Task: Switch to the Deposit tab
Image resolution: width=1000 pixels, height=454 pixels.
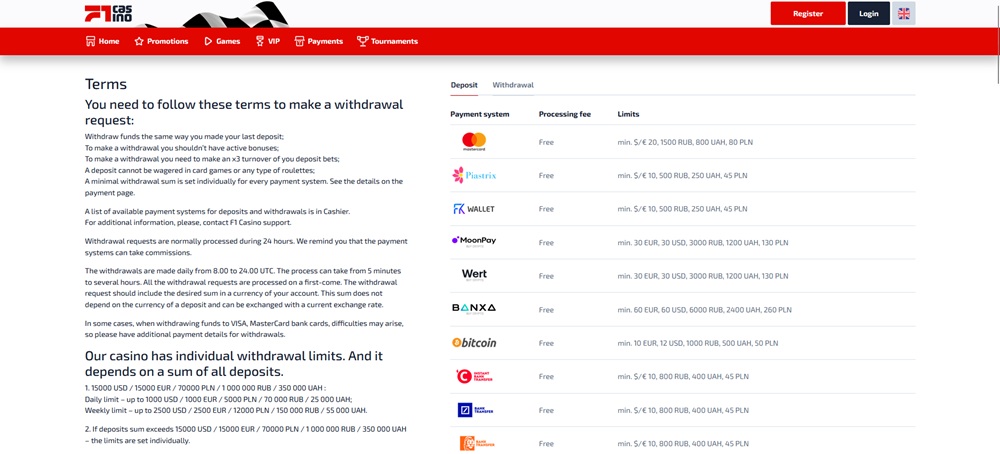Action: coord(464,85)
